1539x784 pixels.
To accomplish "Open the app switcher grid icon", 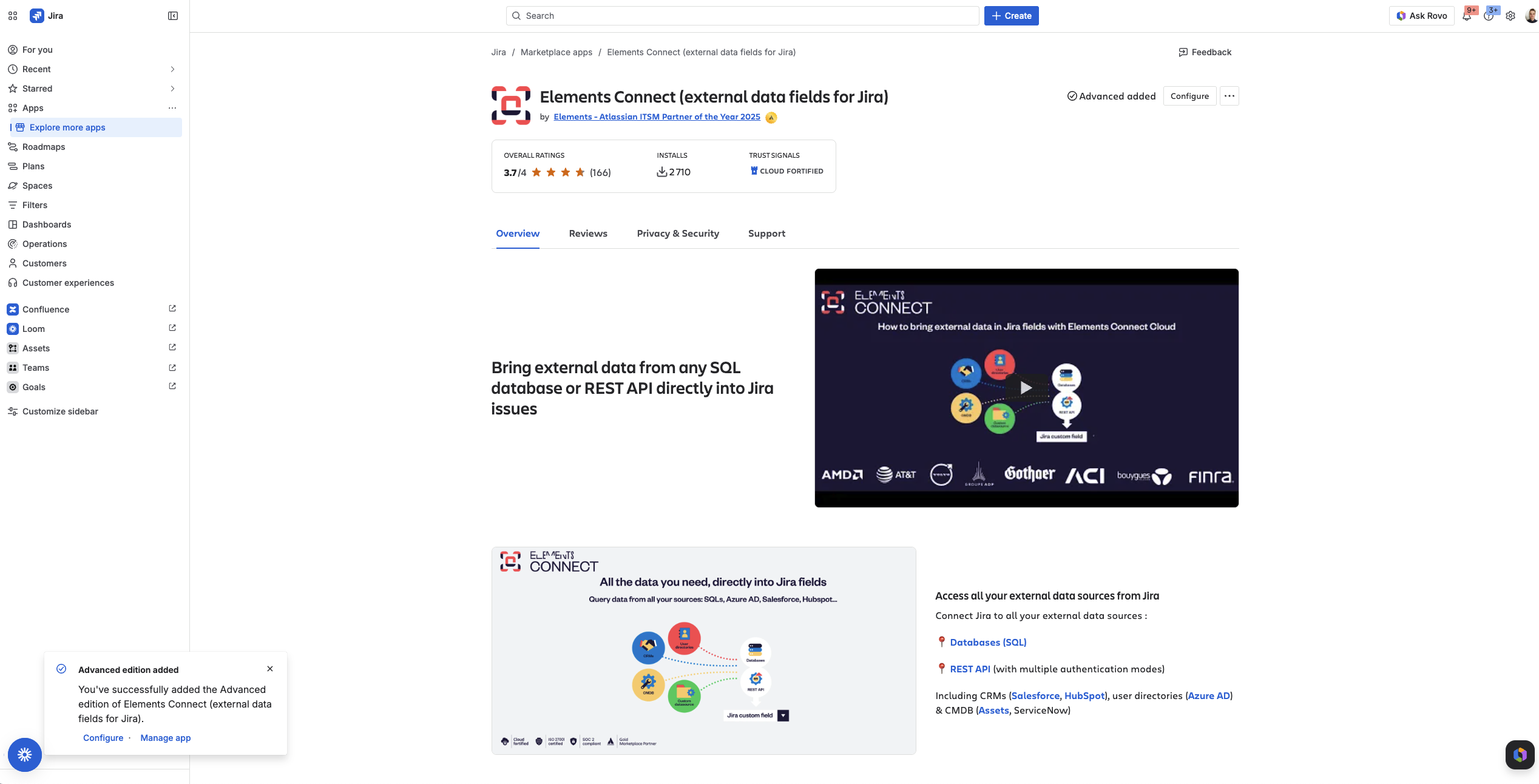I will click(13, 16).
